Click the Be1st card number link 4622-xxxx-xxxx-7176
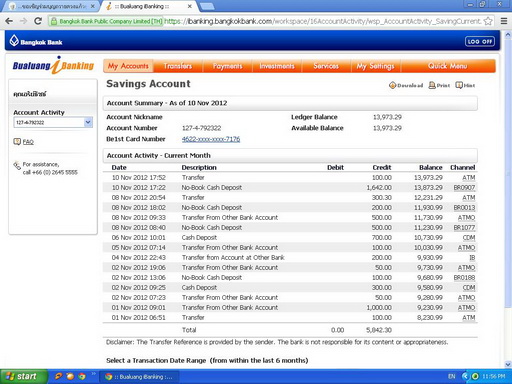Viewport: 512px width, 384px height. click(211, 139)
